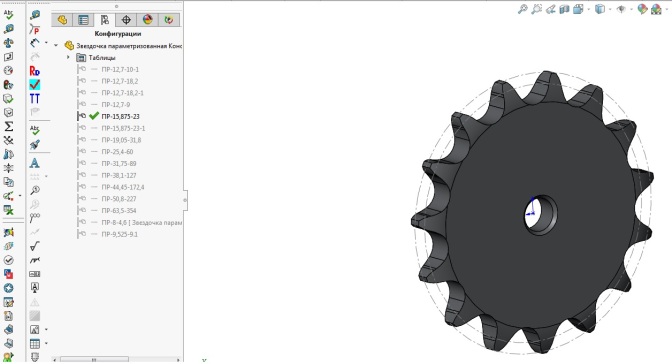Screen dimensions: 672x364
Task: Expand the Таблицы folder
Action: tap(68, 57)
